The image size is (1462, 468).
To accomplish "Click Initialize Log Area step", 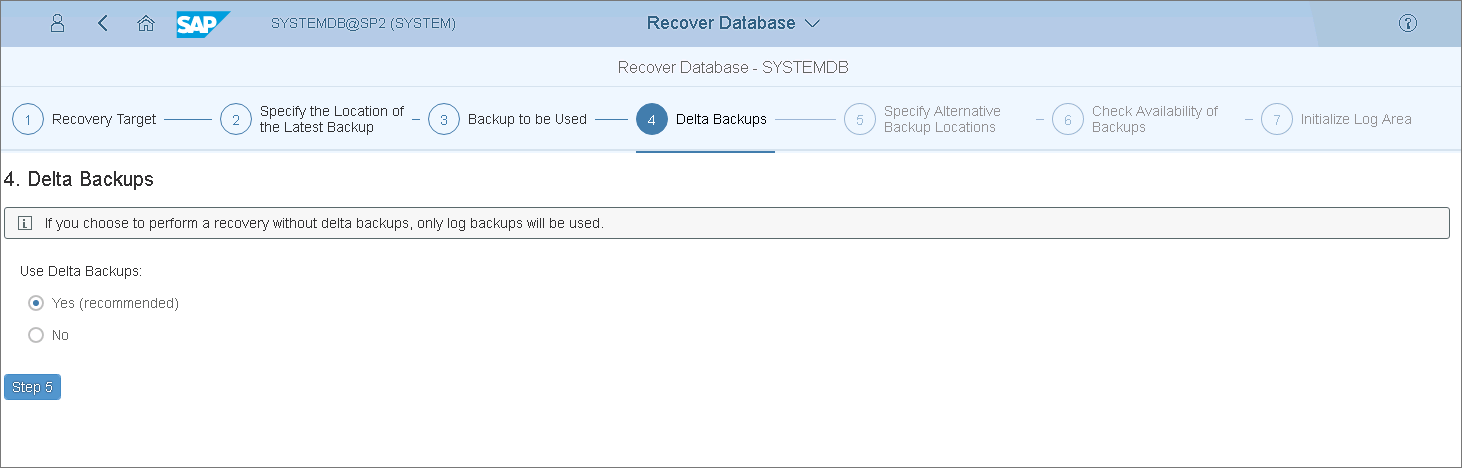I will [1355, 120].
